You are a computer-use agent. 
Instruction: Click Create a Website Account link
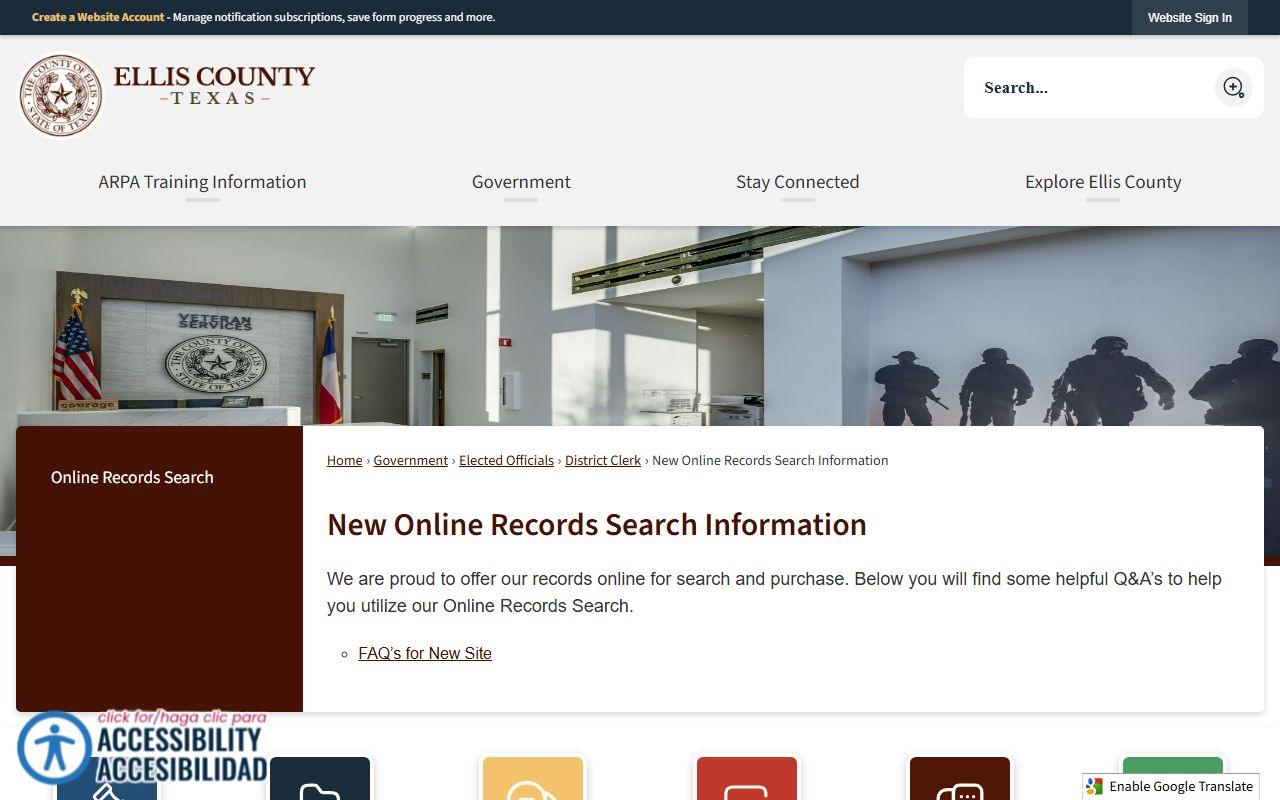(98, 17)
